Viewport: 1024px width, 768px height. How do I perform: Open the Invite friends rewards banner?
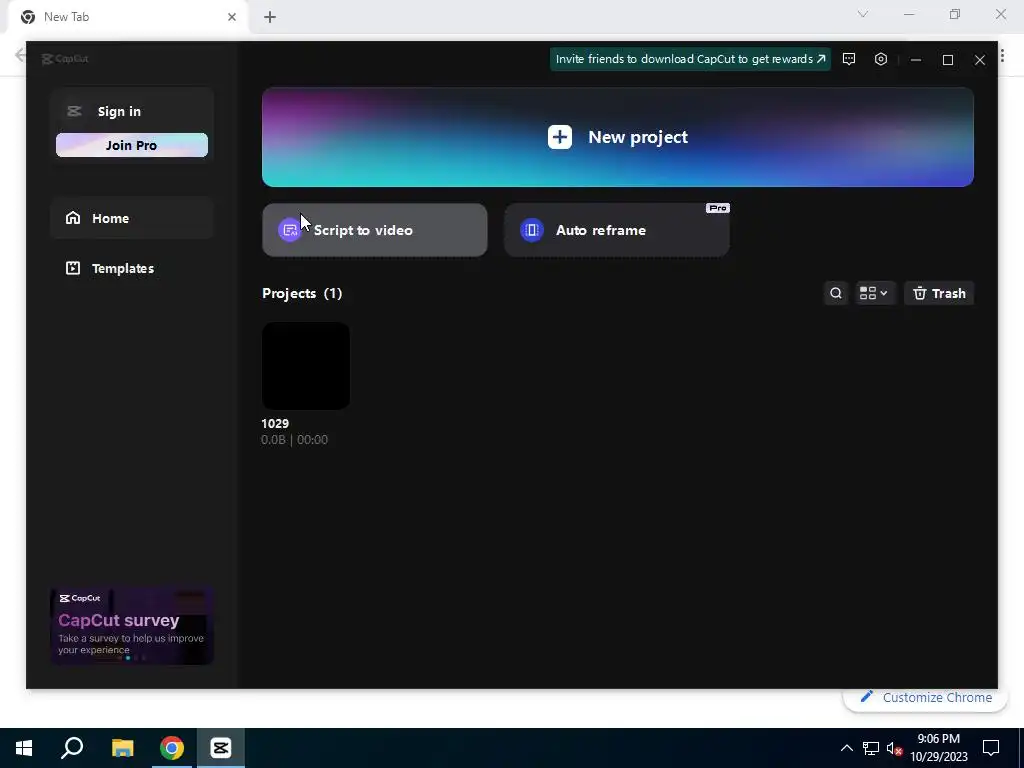point(690,59)
